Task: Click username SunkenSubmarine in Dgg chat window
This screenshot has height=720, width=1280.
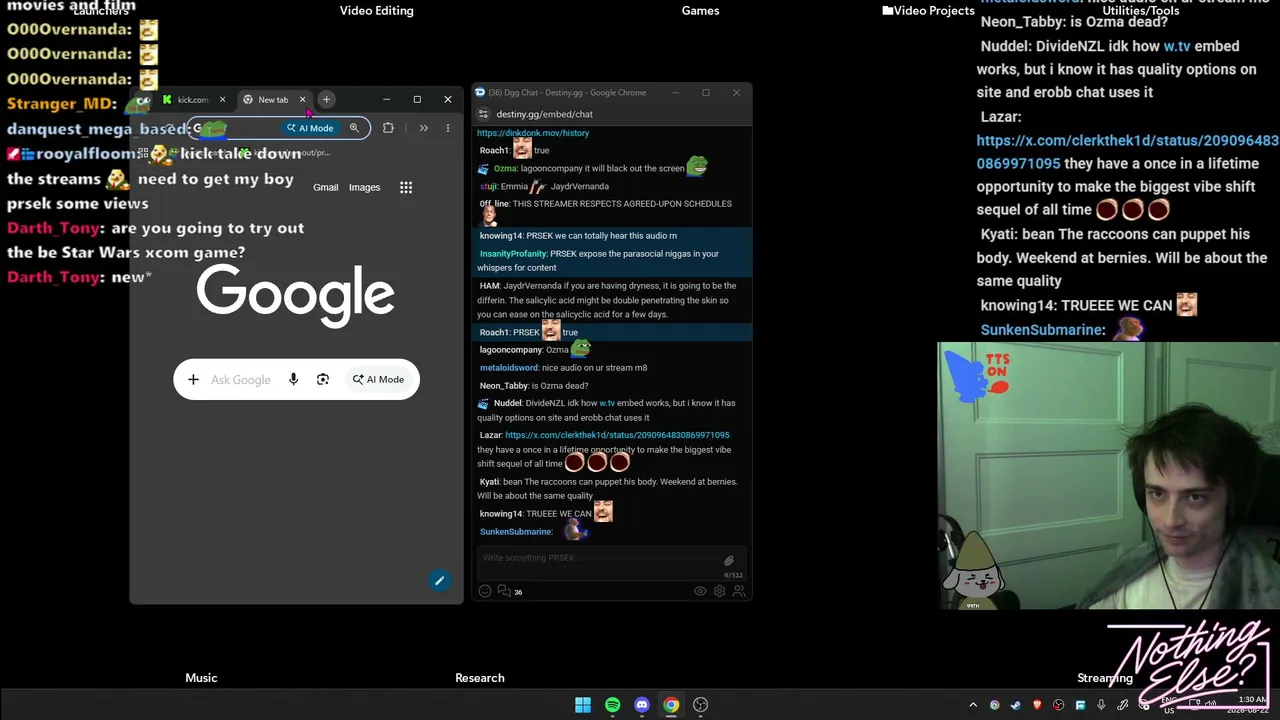Action: 515,532
